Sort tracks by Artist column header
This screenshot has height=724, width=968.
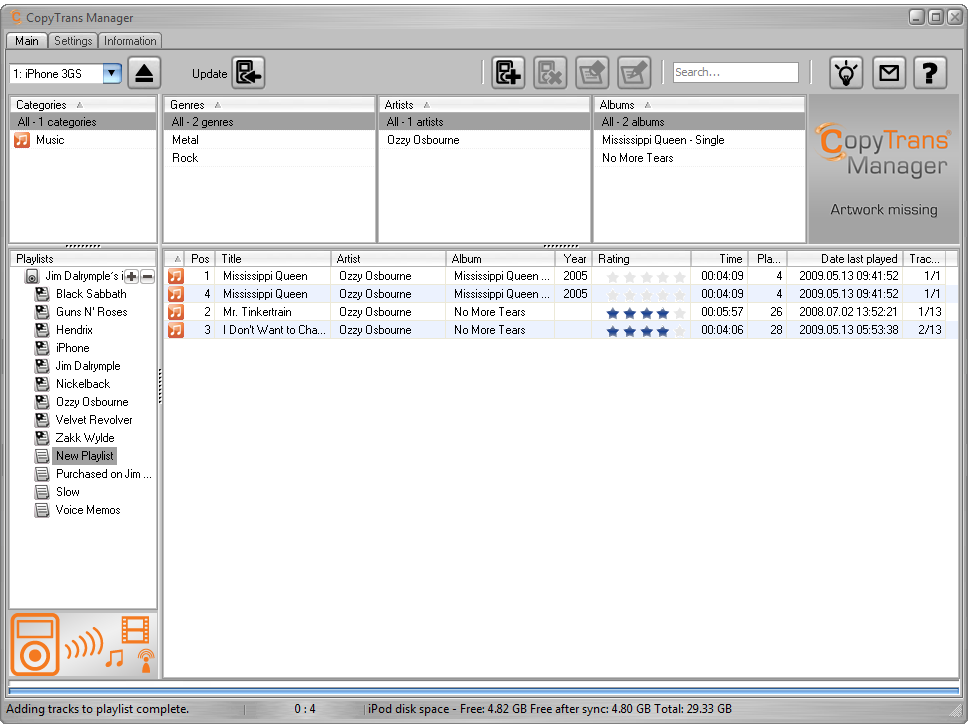pyautogui.click(x=388, y=259)
